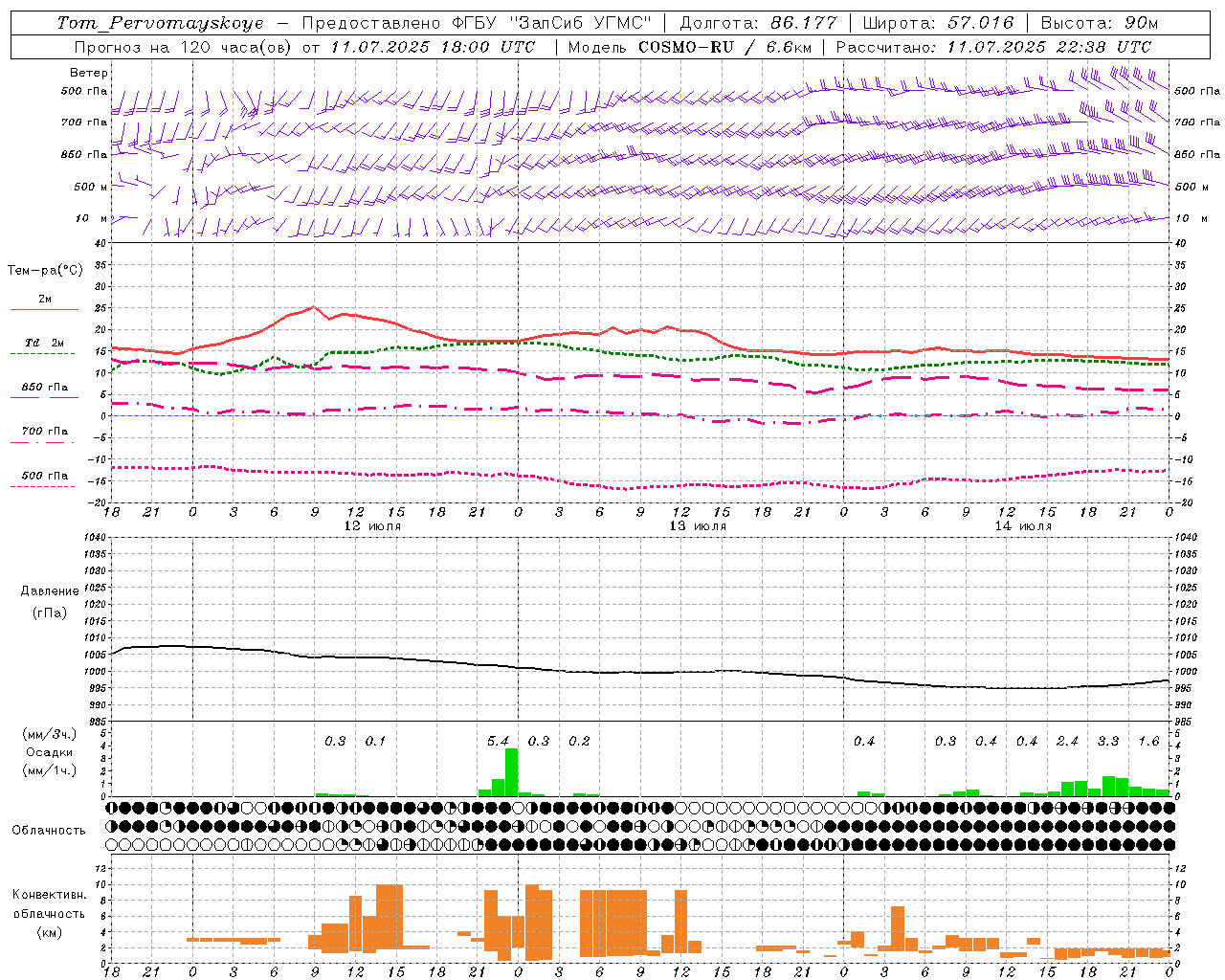
Task: Click the Модель COSMO-RU / 6.6км label
Action: (x=689, y=47)
